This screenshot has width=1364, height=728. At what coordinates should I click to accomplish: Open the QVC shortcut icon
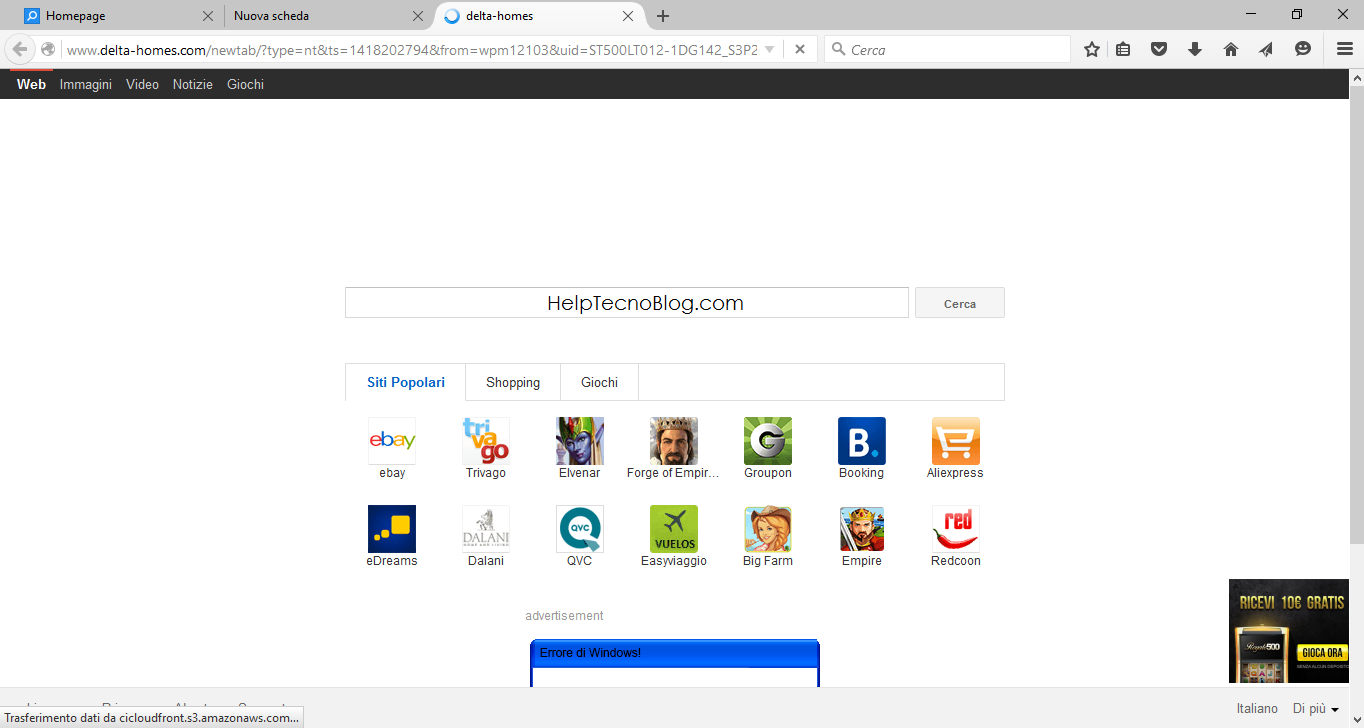pyautogui.click(x=580, y=529)
